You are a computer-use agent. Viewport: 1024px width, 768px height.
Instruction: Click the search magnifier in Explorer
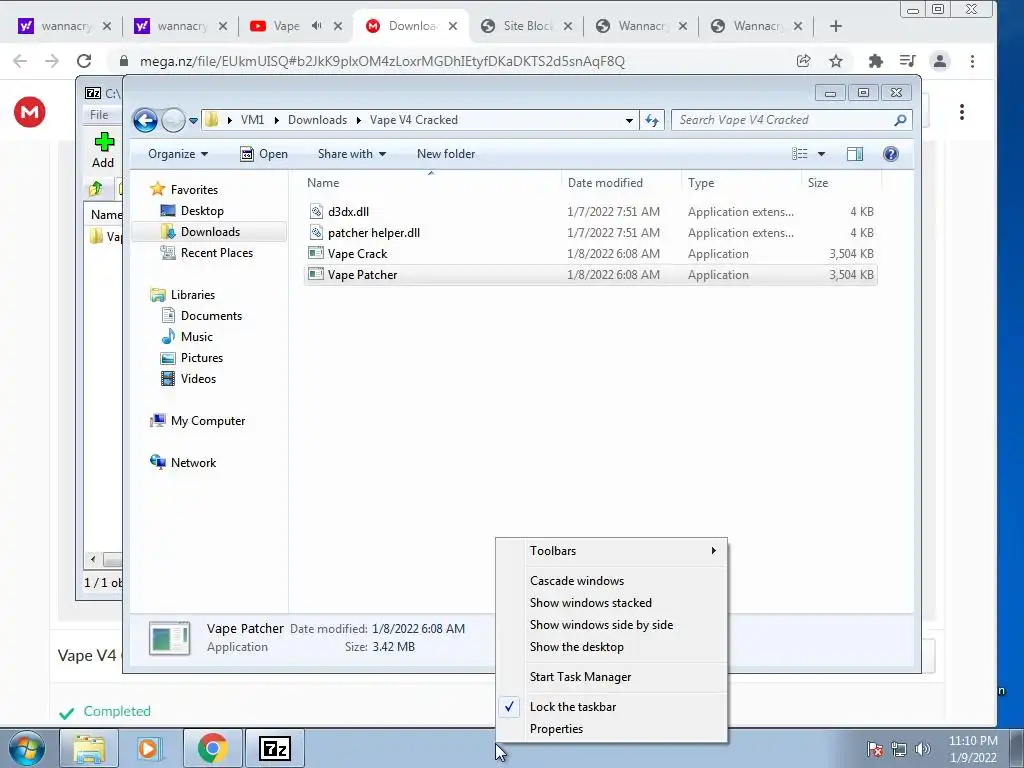(x=900, y=120)
